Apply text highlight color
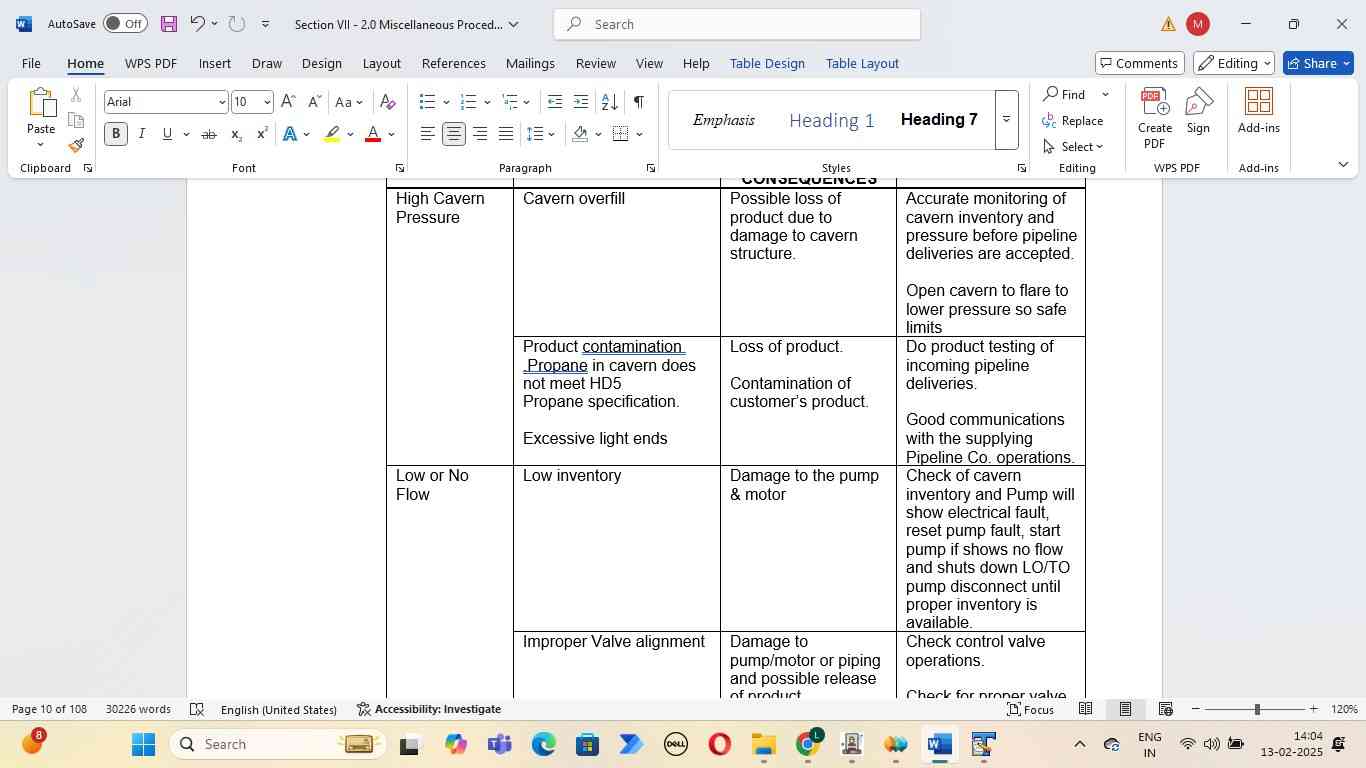Viewport: 1366px width, 768px height. pos(332,134)
